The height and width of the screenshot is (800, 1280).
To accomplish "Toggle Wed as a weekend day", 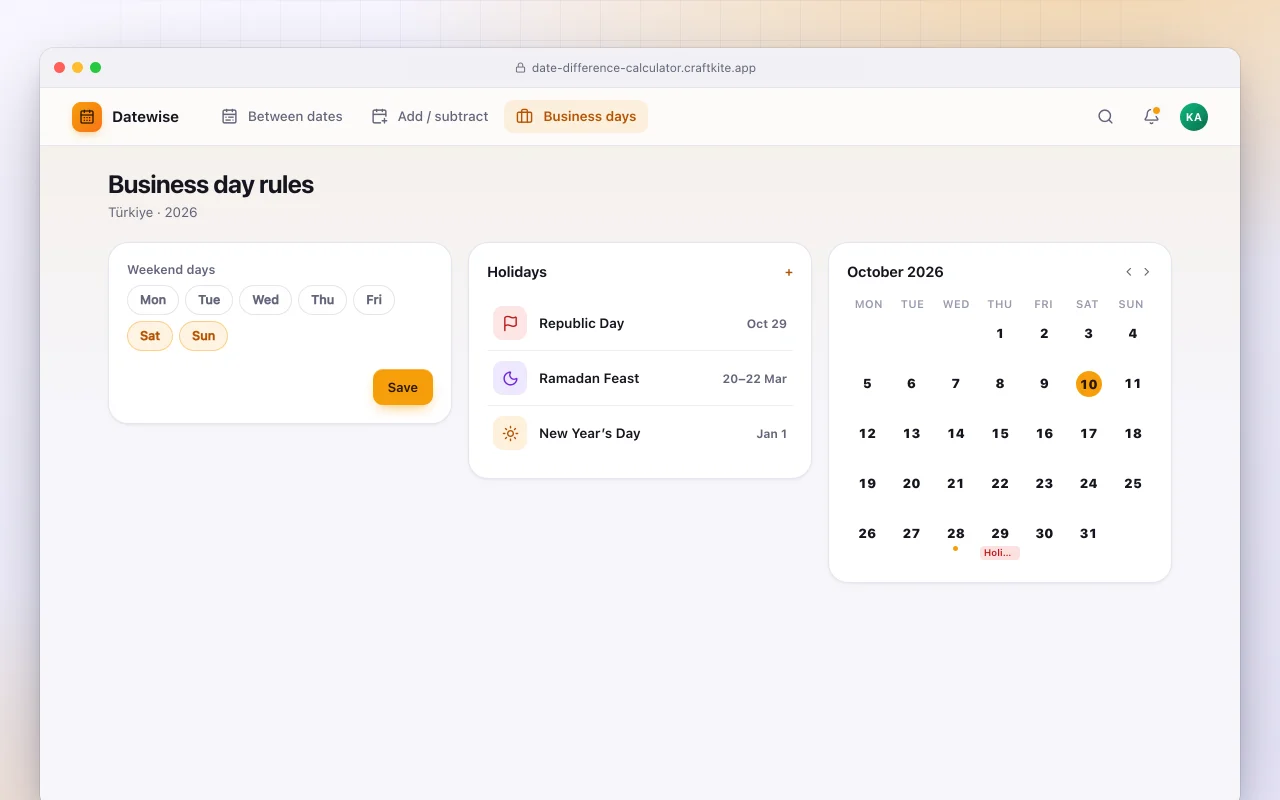I will click(x=266, y=300).
